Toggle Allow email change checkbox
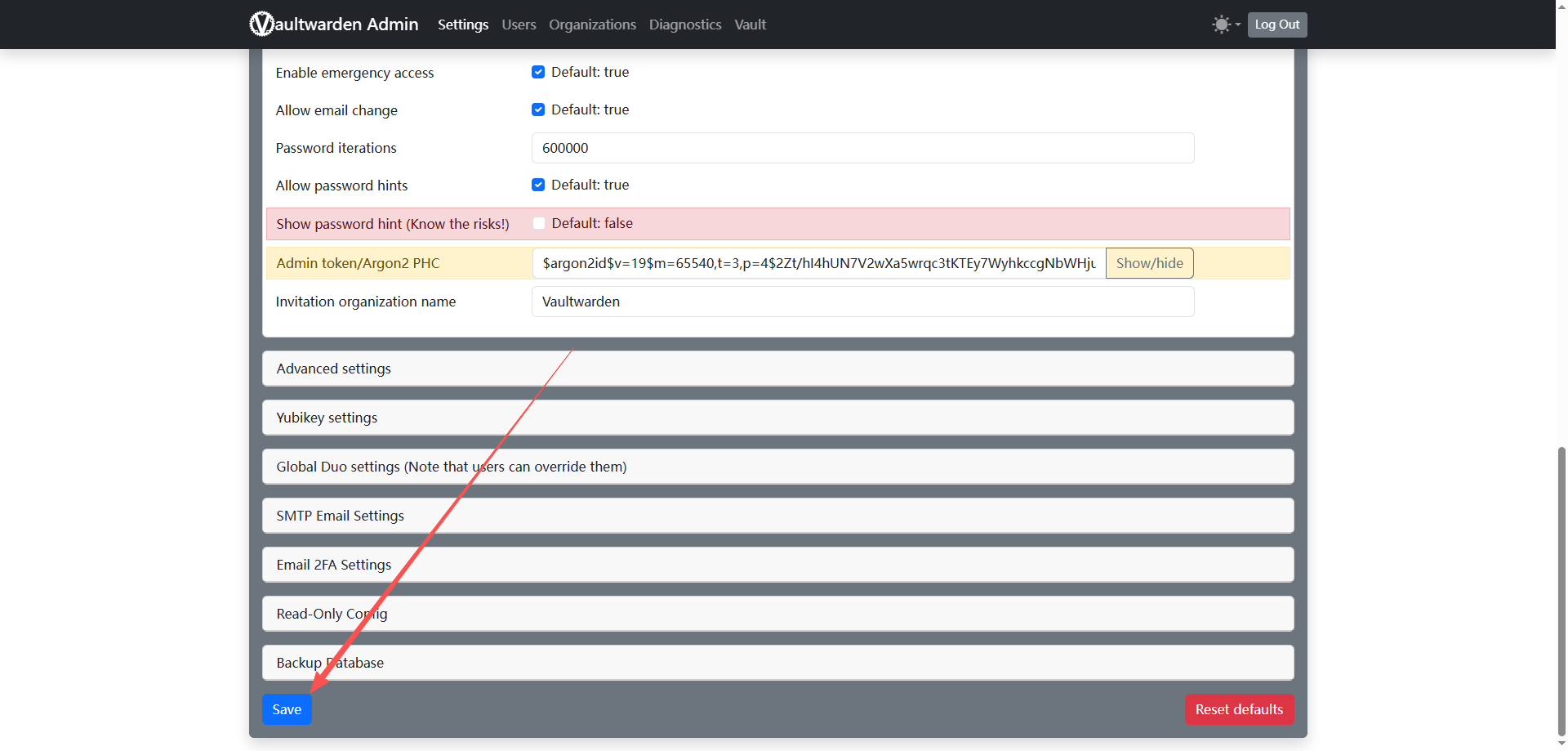 tap(538, 110)
